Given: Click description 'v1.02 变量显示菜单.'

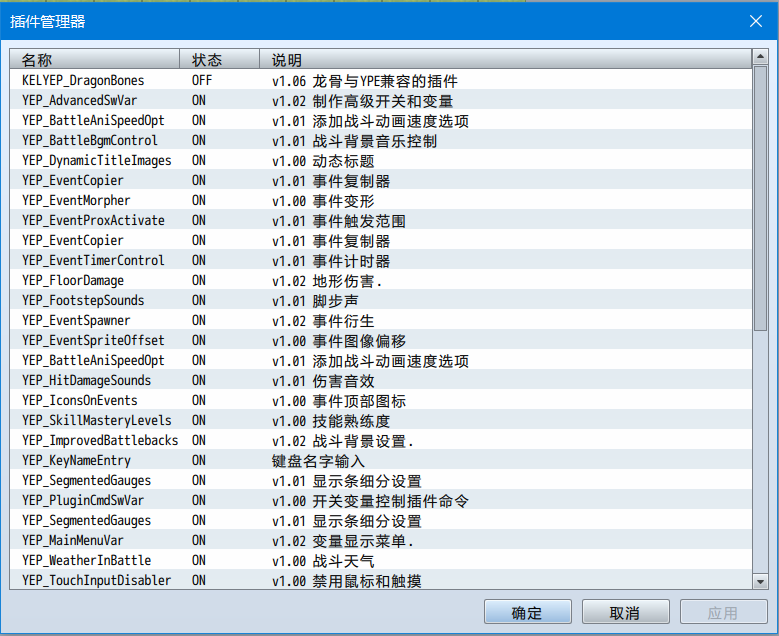Looking at the screenshot, I should pos(343,541).
